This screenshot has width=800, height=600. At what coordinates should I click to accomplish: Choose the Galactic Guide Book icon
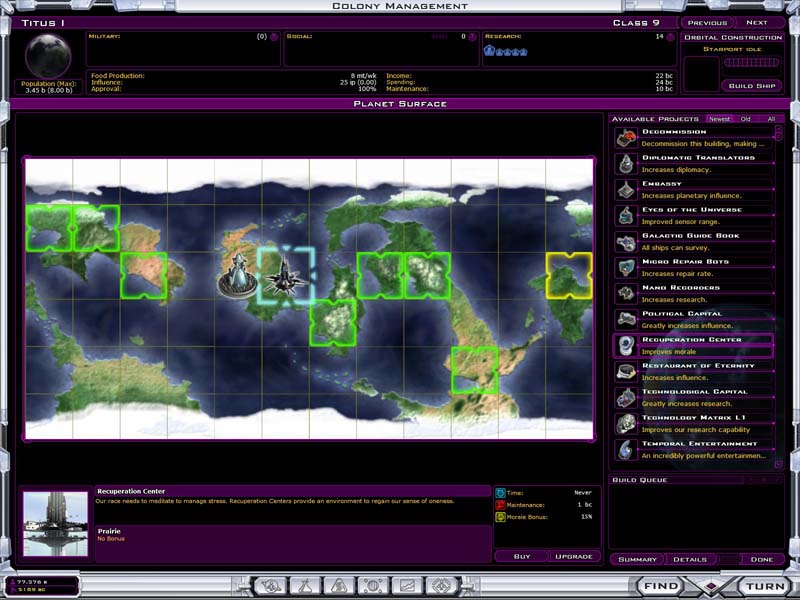[x=626, y=242]
